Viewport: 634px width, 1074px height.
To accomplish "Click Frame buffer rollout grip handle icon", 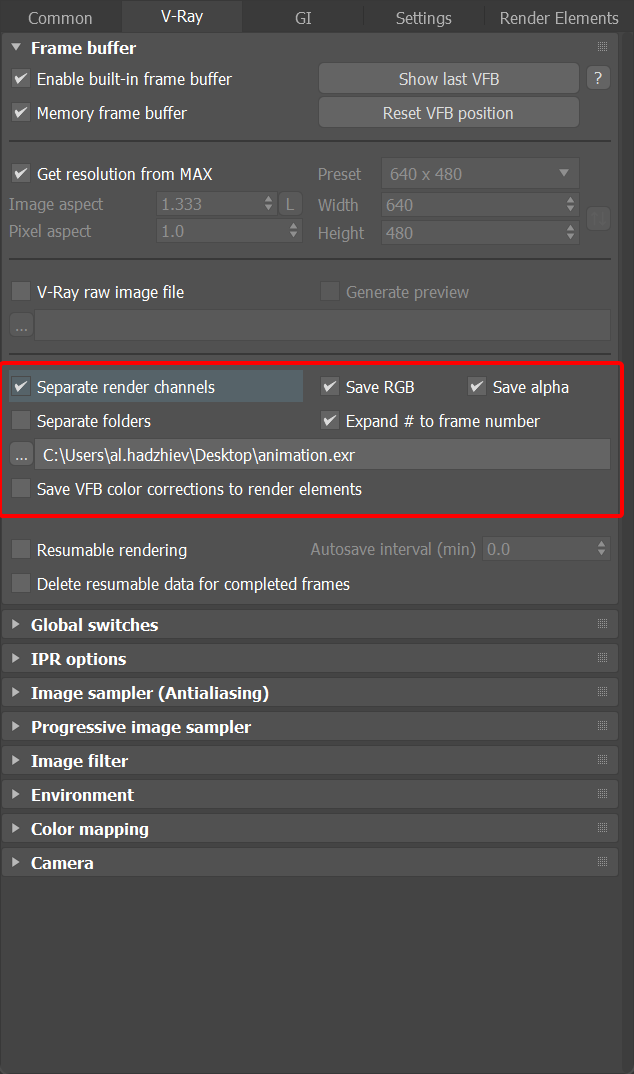I will 602,47.
